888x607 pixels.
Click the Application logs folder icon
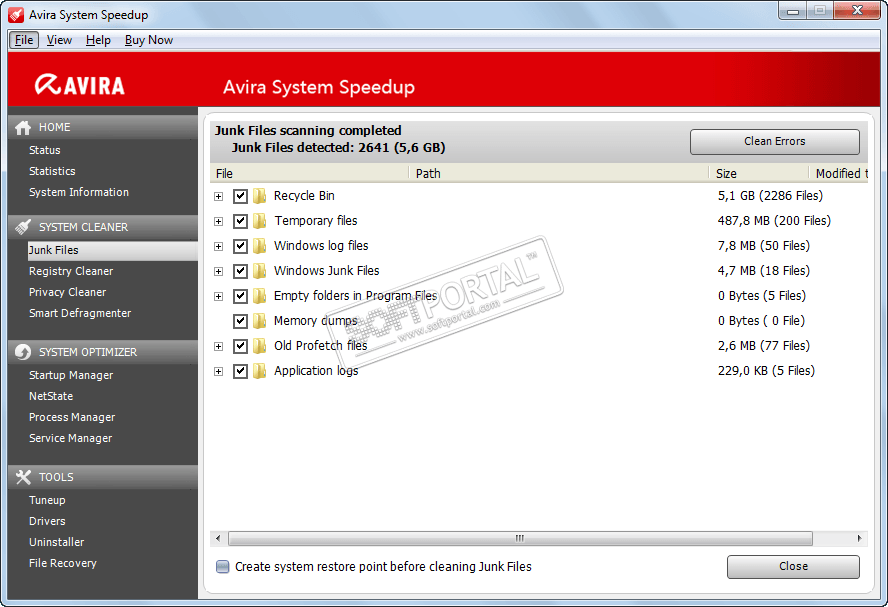[x=259, y=371]
